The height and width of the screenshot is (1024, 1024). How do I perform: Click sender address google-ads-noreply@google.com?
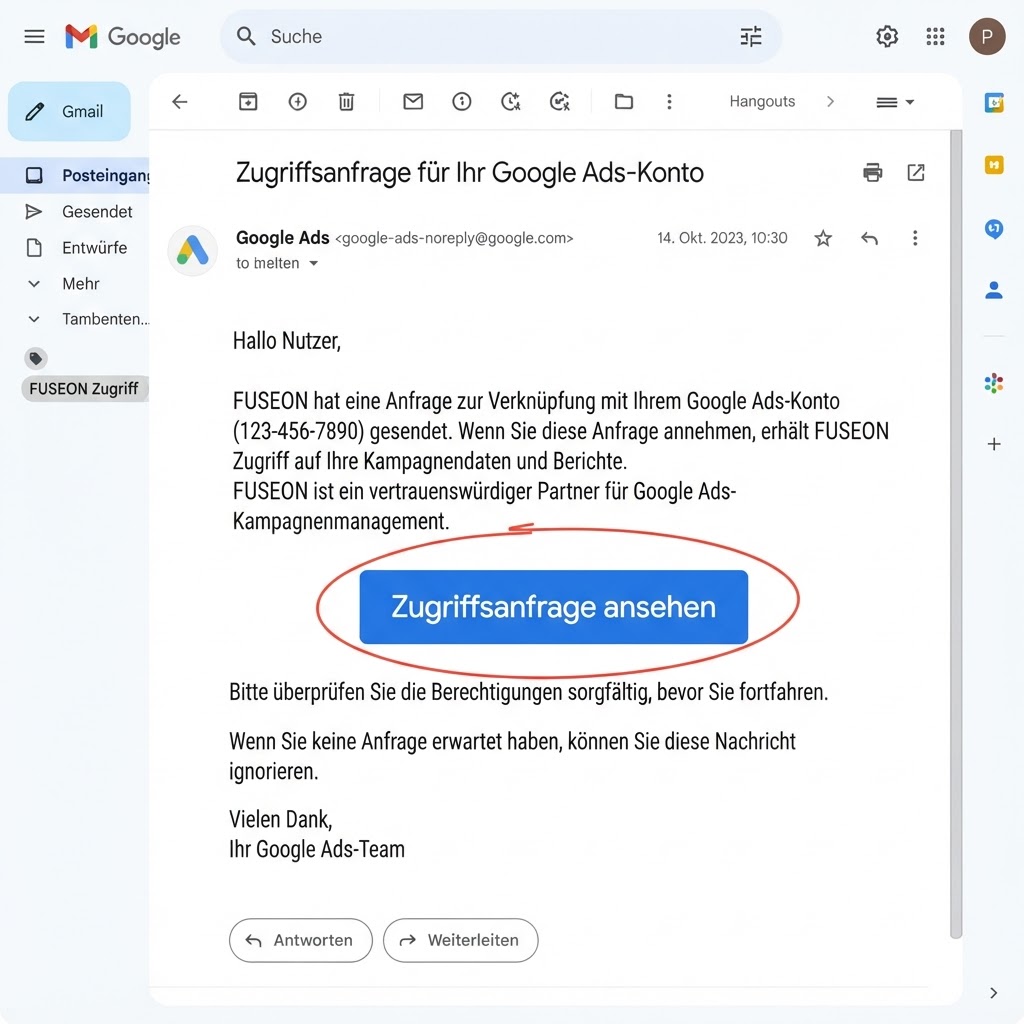click(x=454, y=238)
